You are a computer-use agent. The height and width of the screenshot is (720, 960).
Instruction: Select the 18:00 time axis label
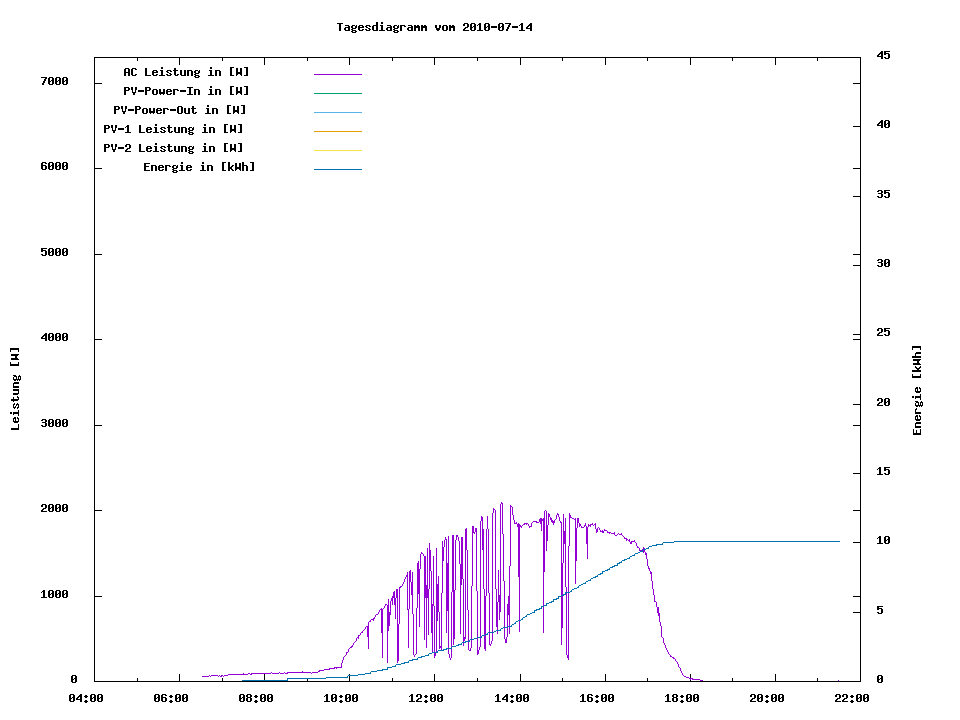(681, 699)
